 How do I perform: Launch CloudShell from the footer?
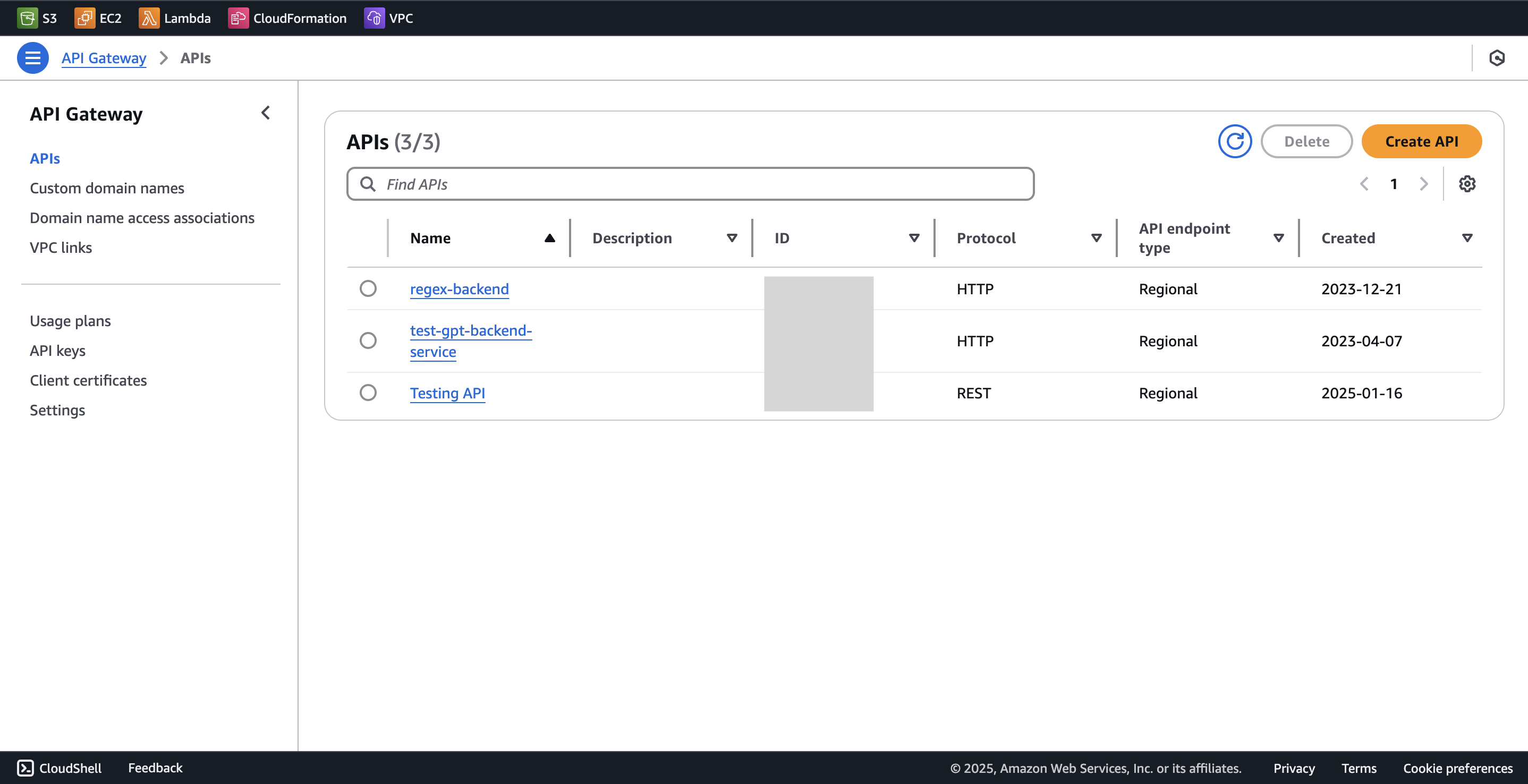pos(60,768)
